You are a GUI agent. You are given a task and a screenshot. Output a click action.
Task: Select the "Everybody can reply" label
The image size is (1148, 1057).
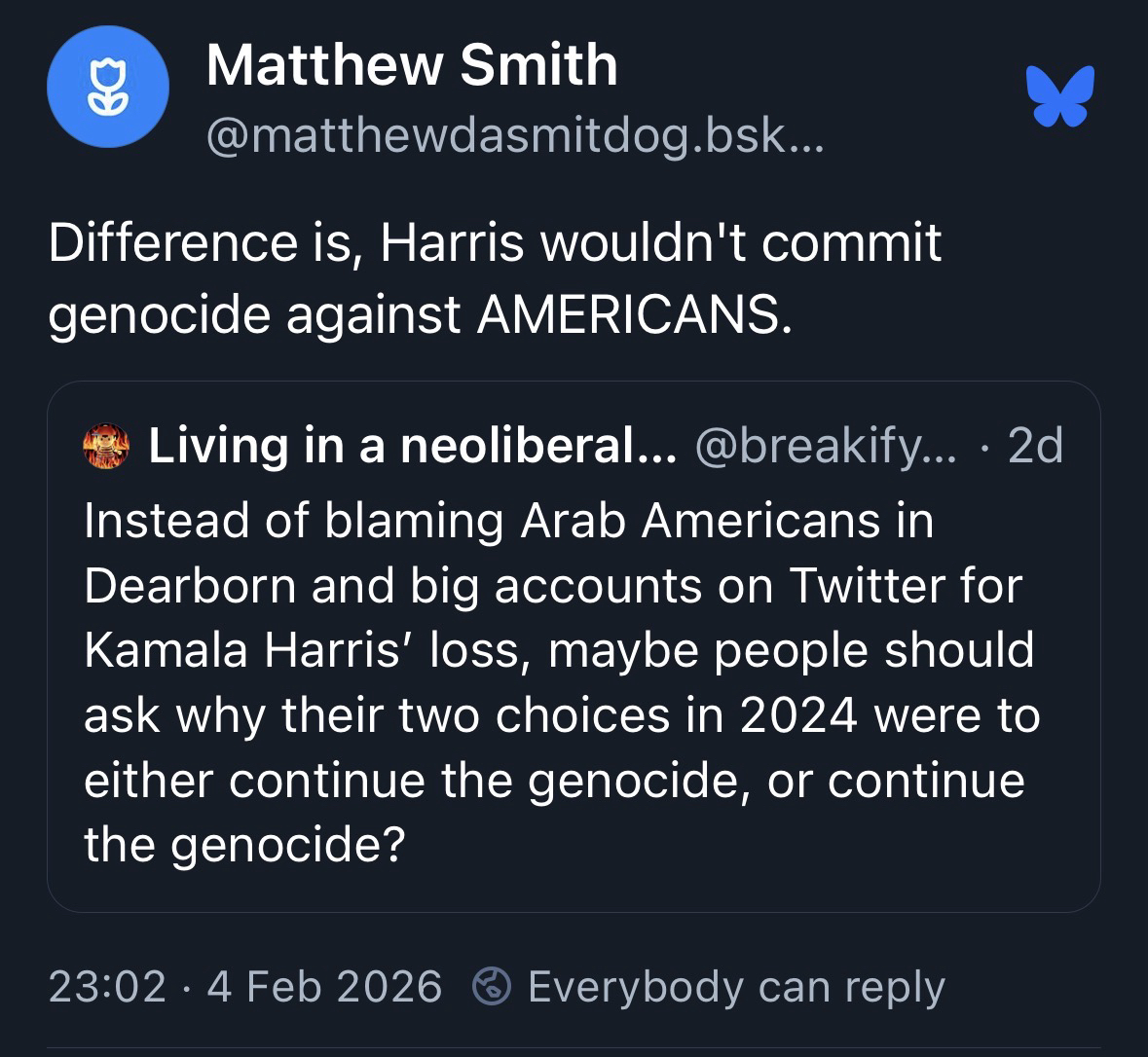point(736,987)
